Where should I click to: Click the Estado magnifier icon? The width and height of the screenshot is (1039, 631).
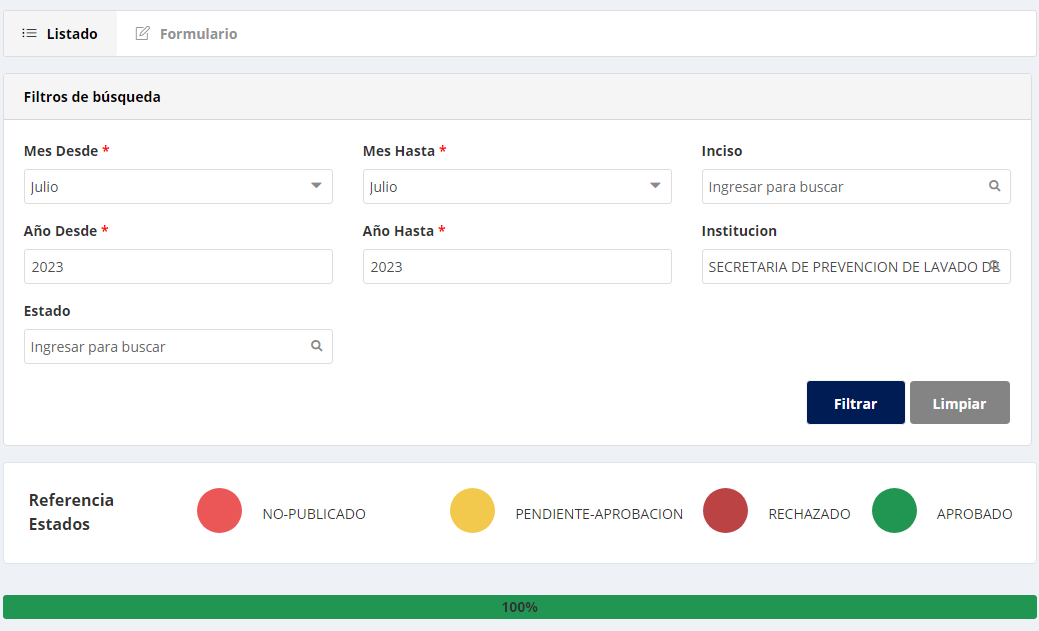coord(317,346)
